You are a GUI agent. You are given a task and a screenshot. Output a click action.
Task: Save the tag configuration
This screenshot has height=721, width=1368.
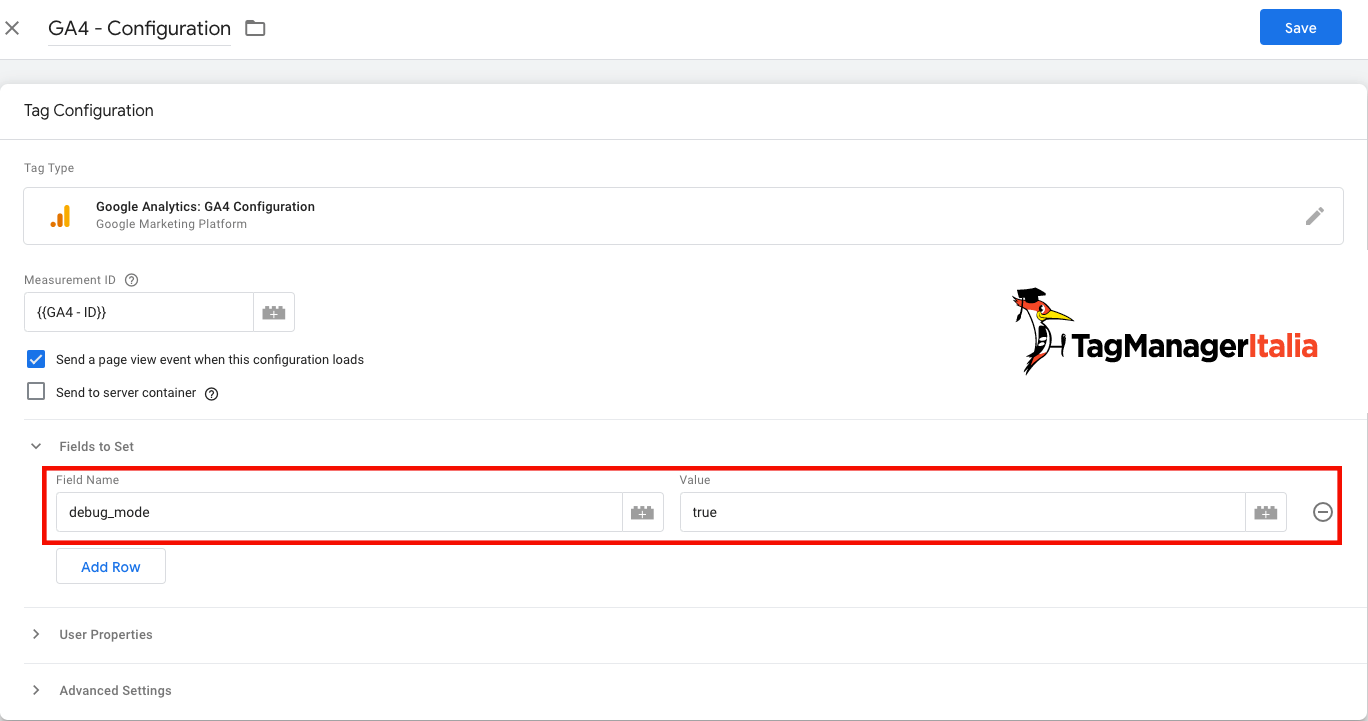(1300, 28)
